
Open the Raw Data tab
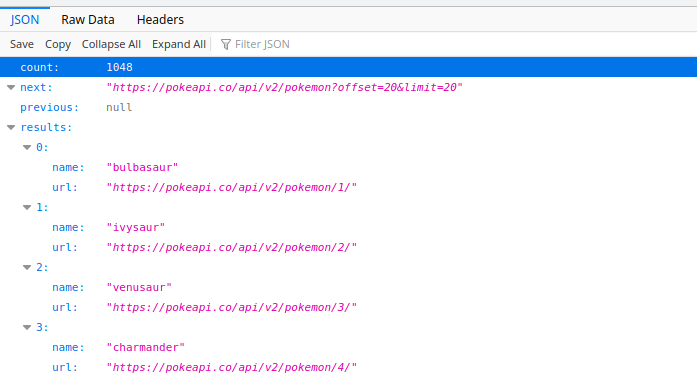(88, 20)
